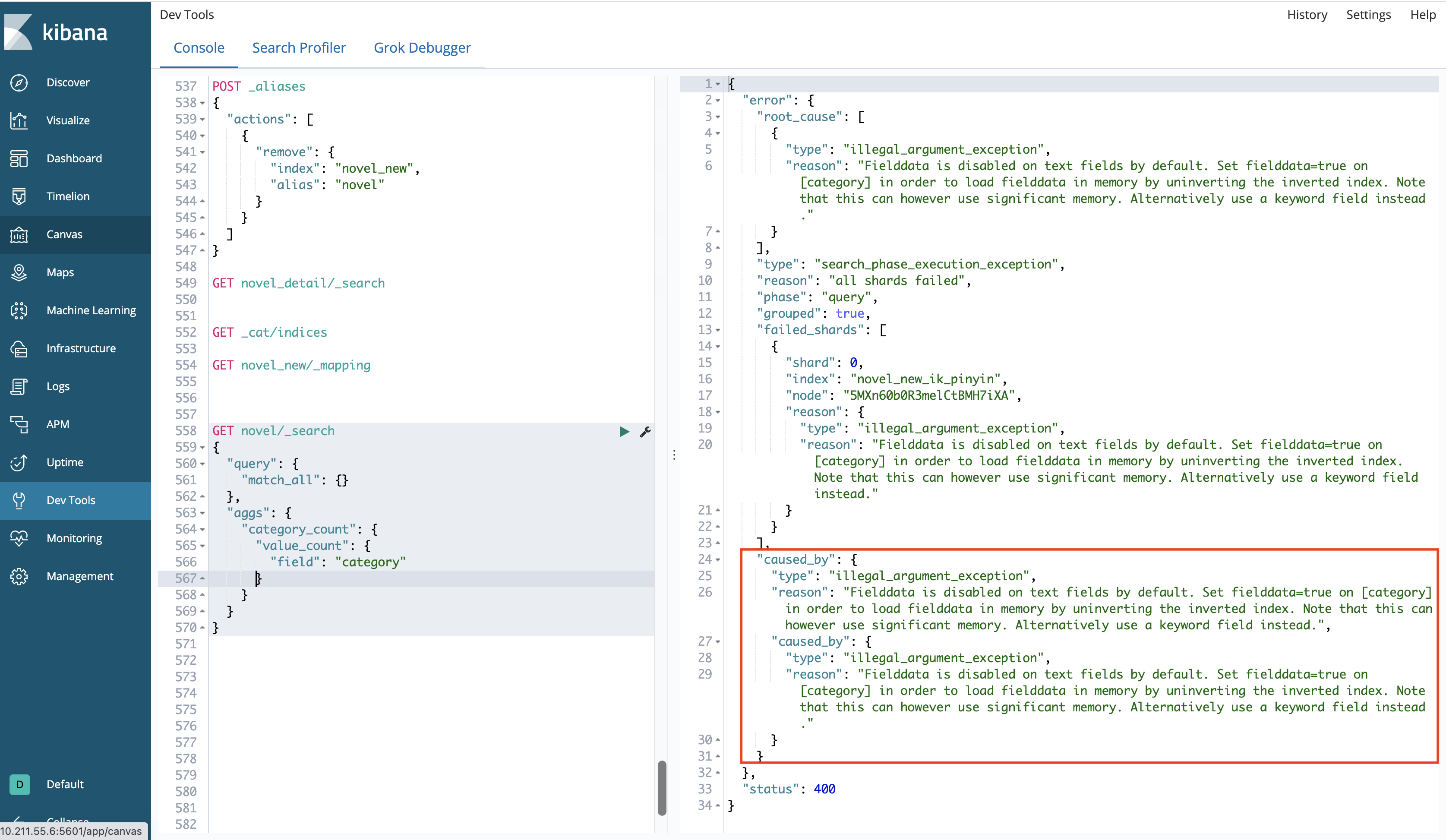
Task: Open Visualize chart icon
Action: 19,120
